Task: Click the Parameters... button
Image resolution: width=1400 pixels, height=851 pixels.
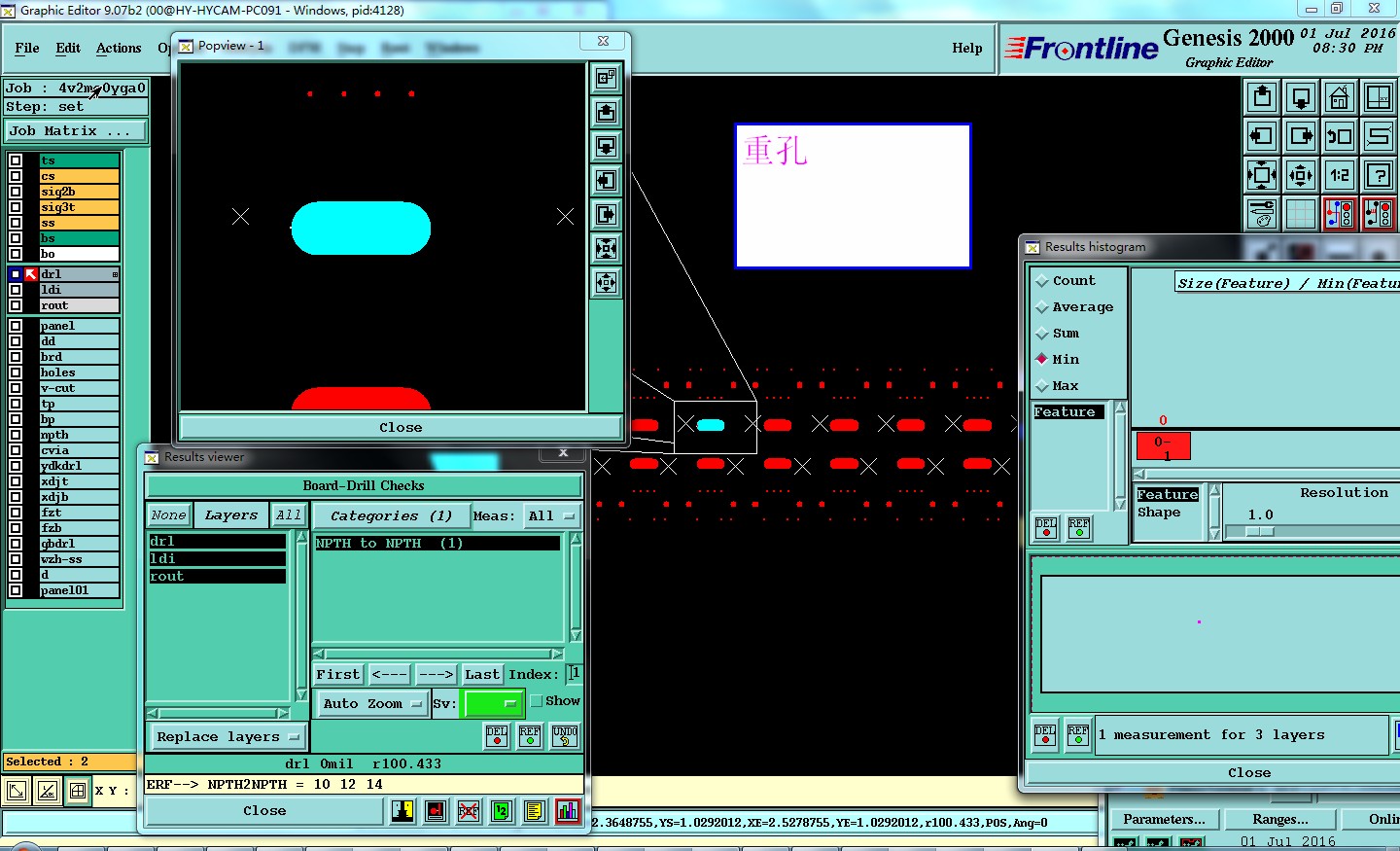Action: 1164,819
